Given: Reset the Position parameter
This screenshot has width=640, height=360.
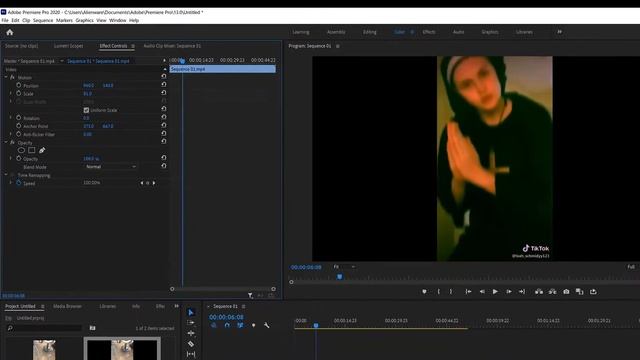Looking at the screenshot, I should point(164,84).
